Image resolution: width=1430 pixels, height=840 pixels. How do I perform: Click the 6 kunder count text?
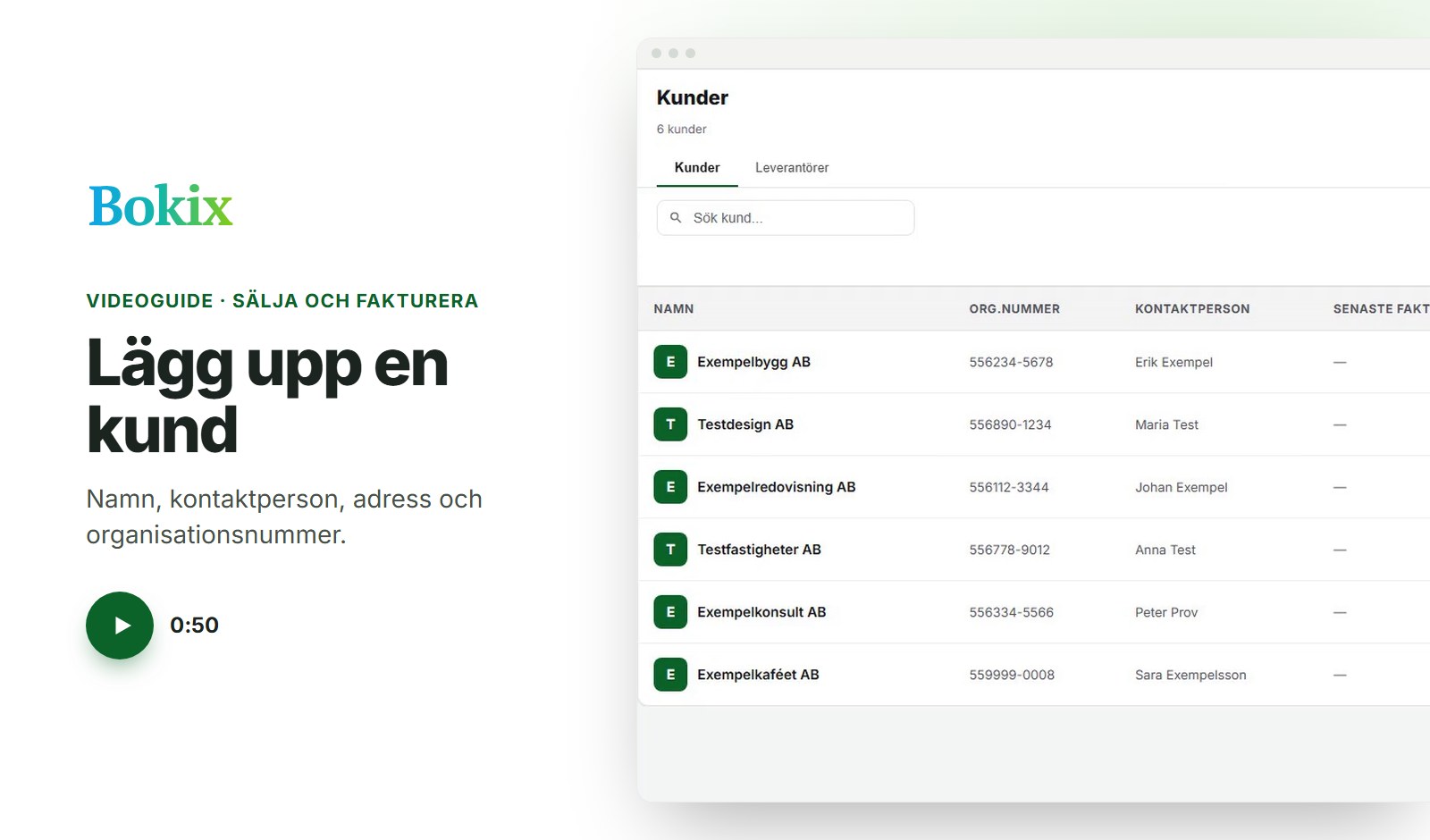(x=681, y=130)
